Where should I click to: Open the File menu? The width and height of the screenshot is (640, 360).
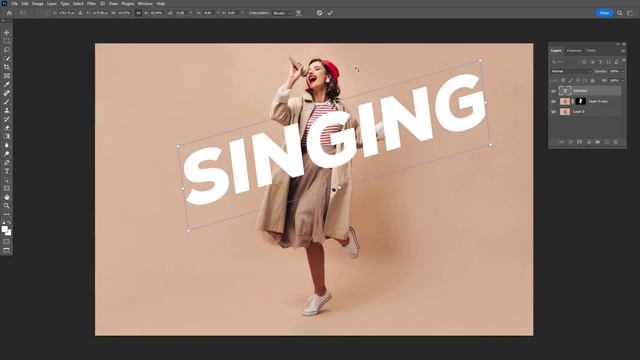coord(14,4)
